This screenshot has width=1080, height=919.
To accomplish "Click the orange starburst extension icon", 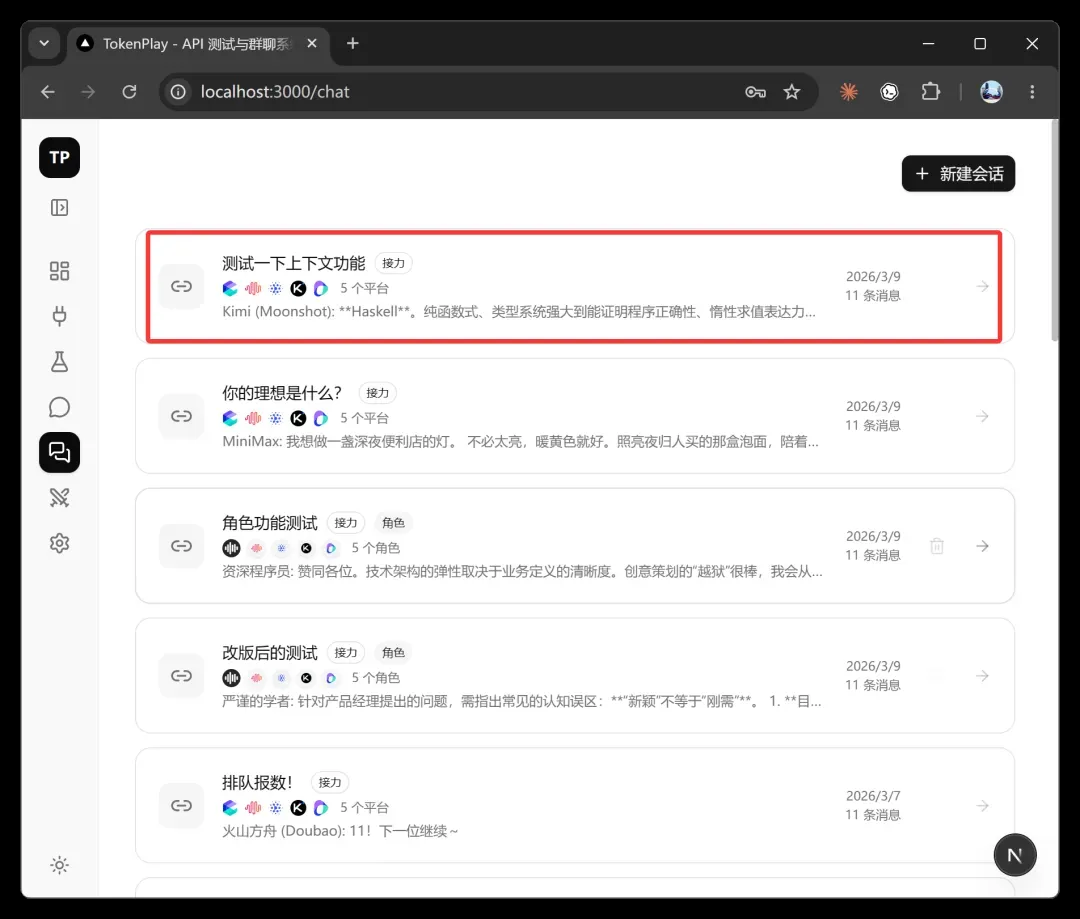I will (849, 92).
